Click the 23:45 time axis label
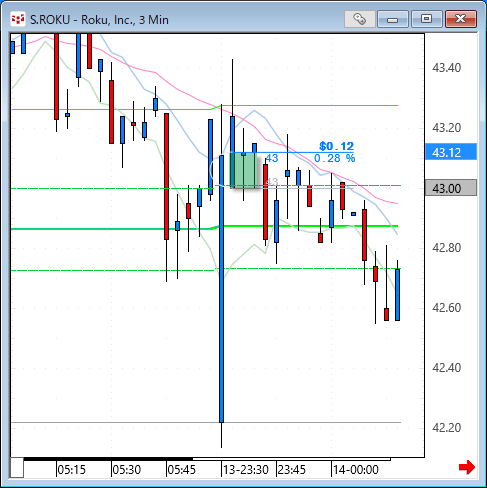The height and width of the screenshot is (488, 487). tap(292, 470)
